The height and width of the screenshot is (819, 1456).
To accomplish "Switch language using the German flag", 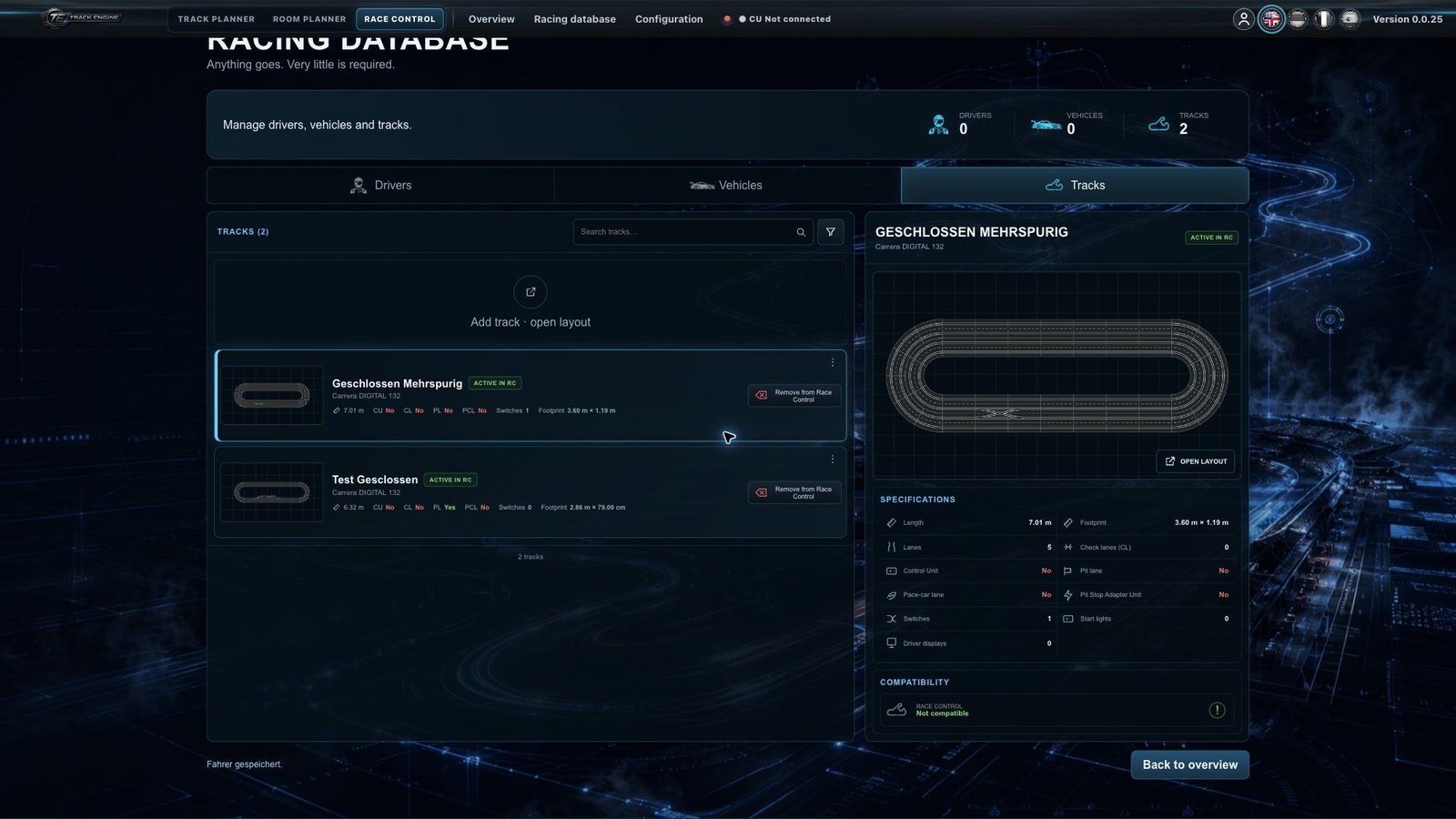I will (x=1298, y=19).
